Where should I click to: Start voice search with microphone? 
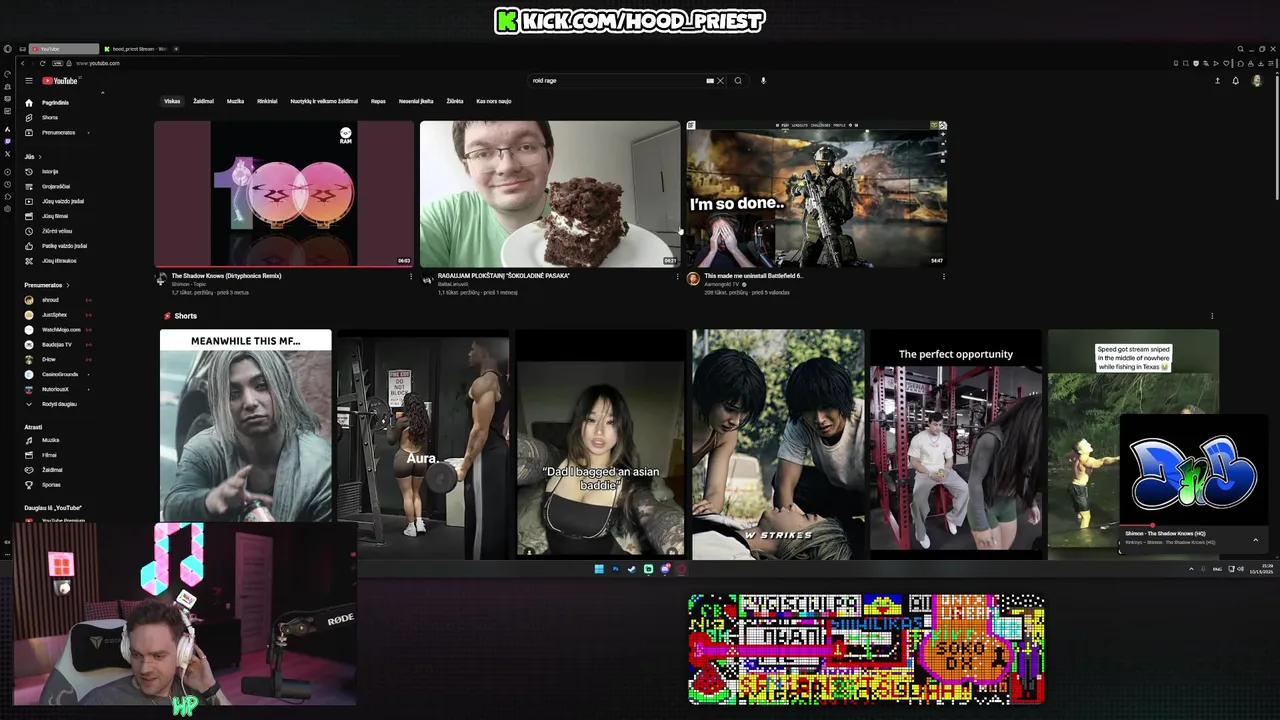click(x=763, y=81)
